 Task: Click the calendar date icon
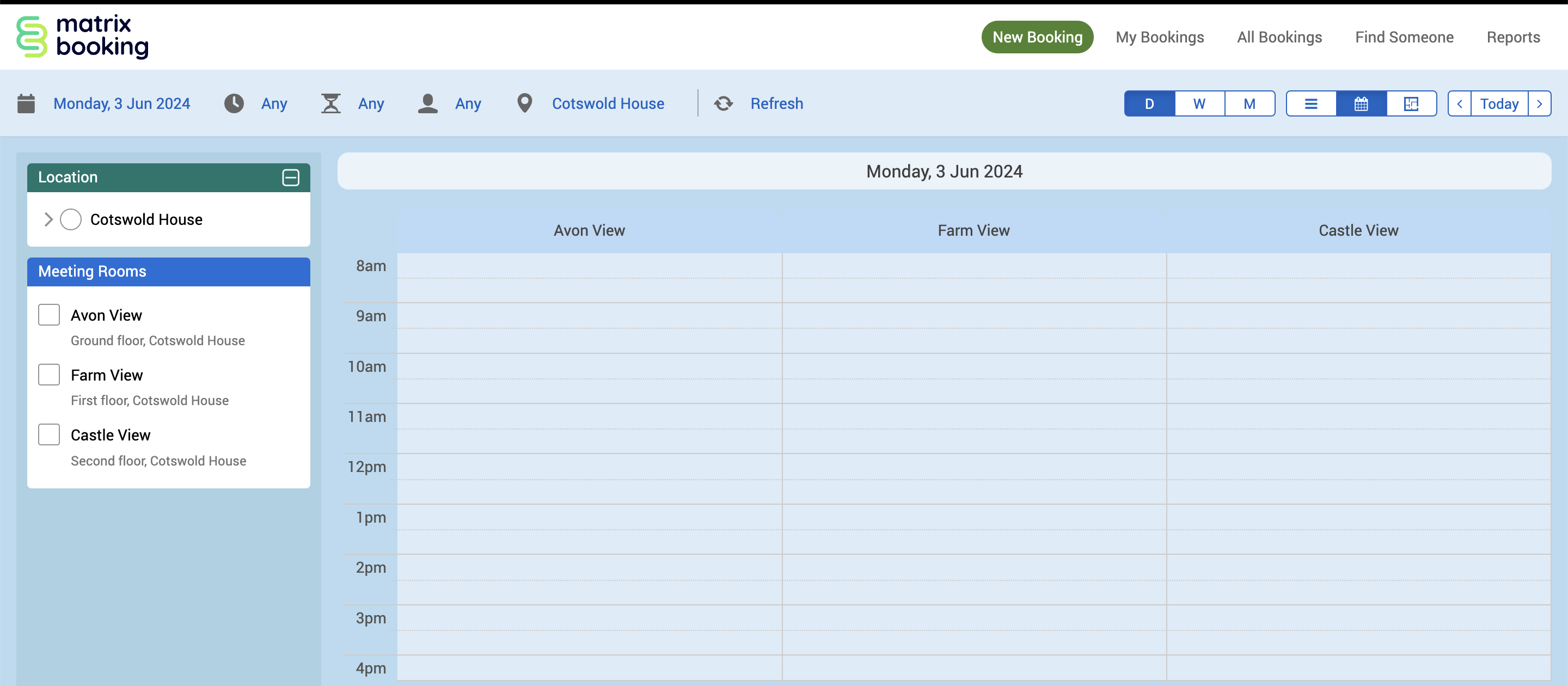coord(26,103)
